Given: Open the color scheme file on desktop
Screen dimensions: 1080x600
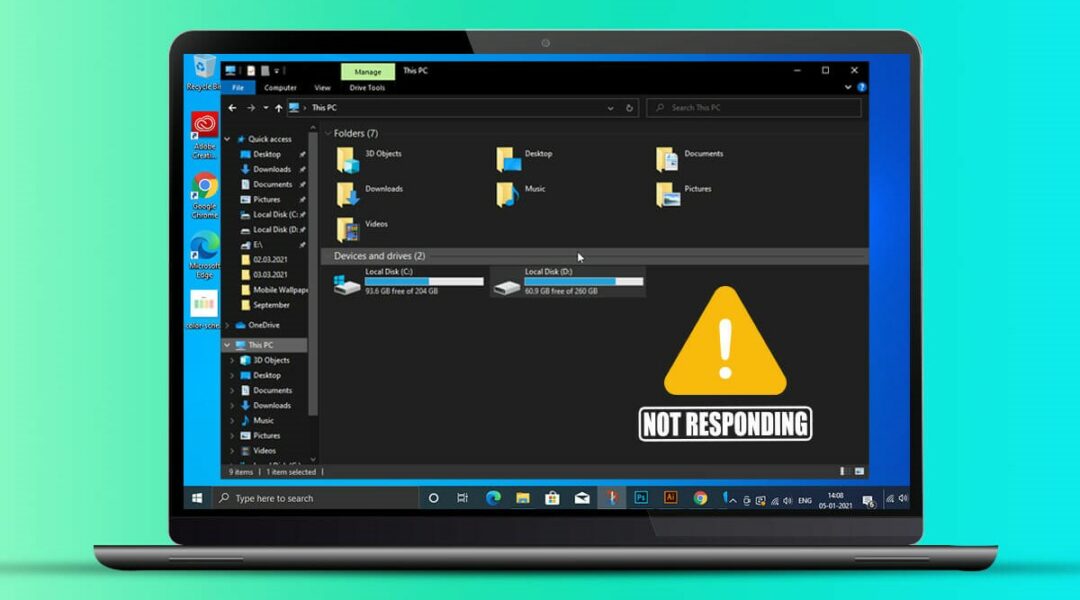Looking at the screenshot, I should click(204, 309).
